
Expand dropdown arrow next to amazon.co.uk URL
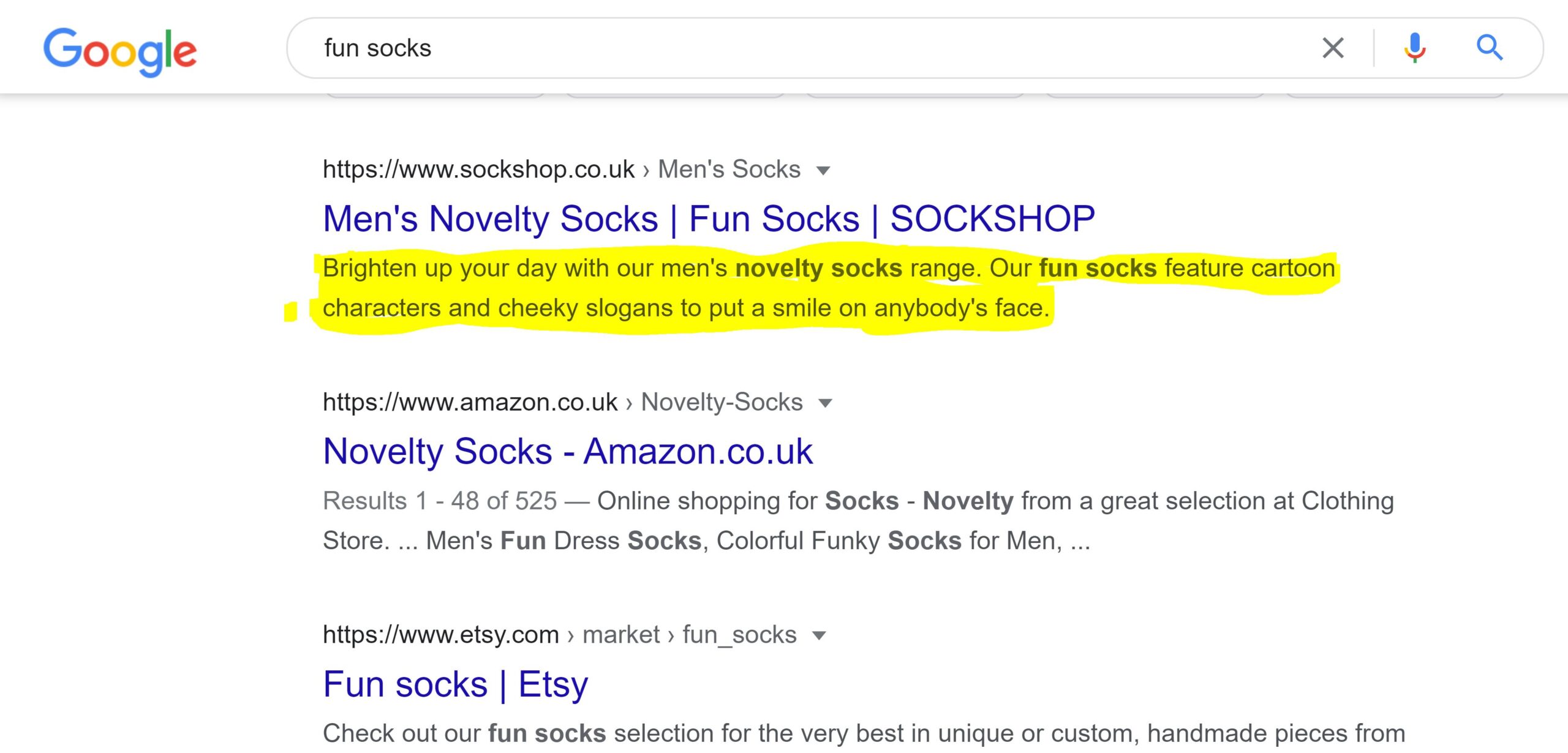tap(826, 403)
